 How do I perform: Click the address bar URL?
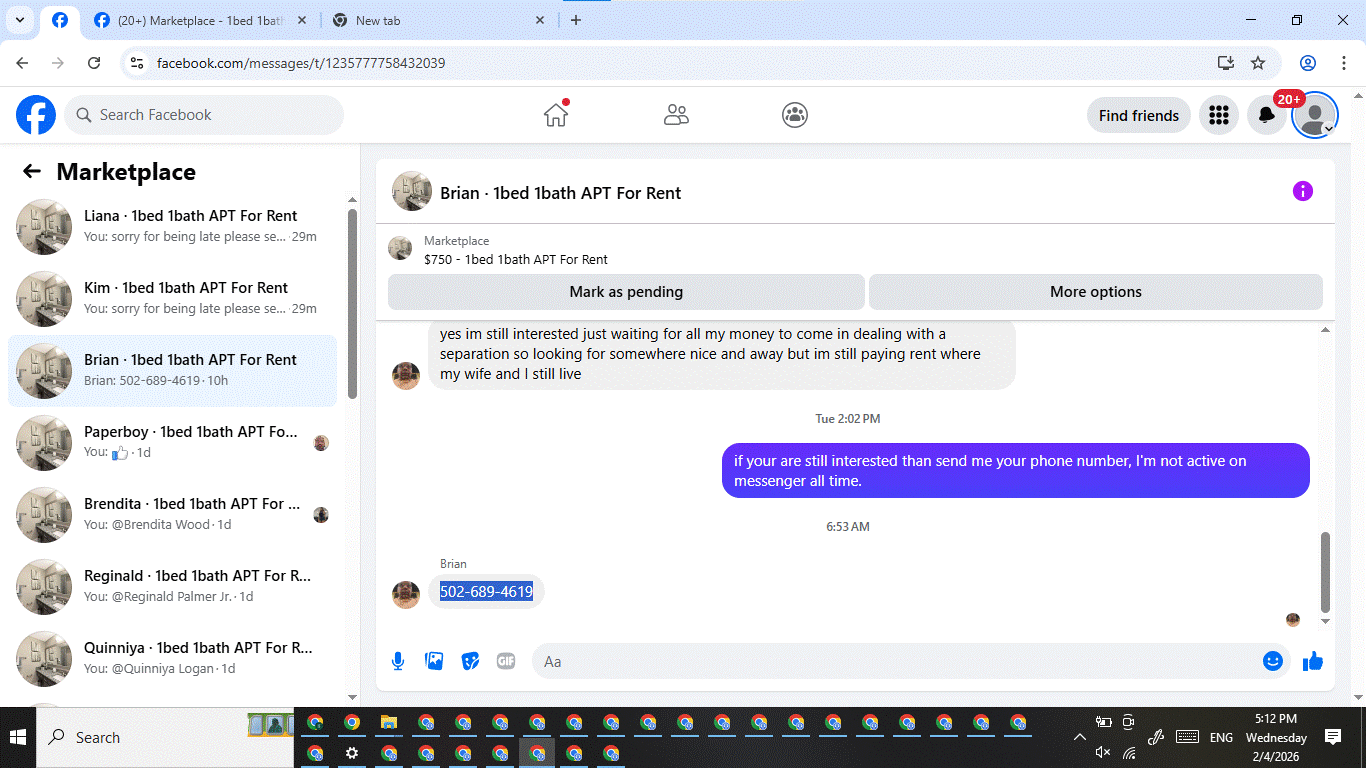(301, 63)
